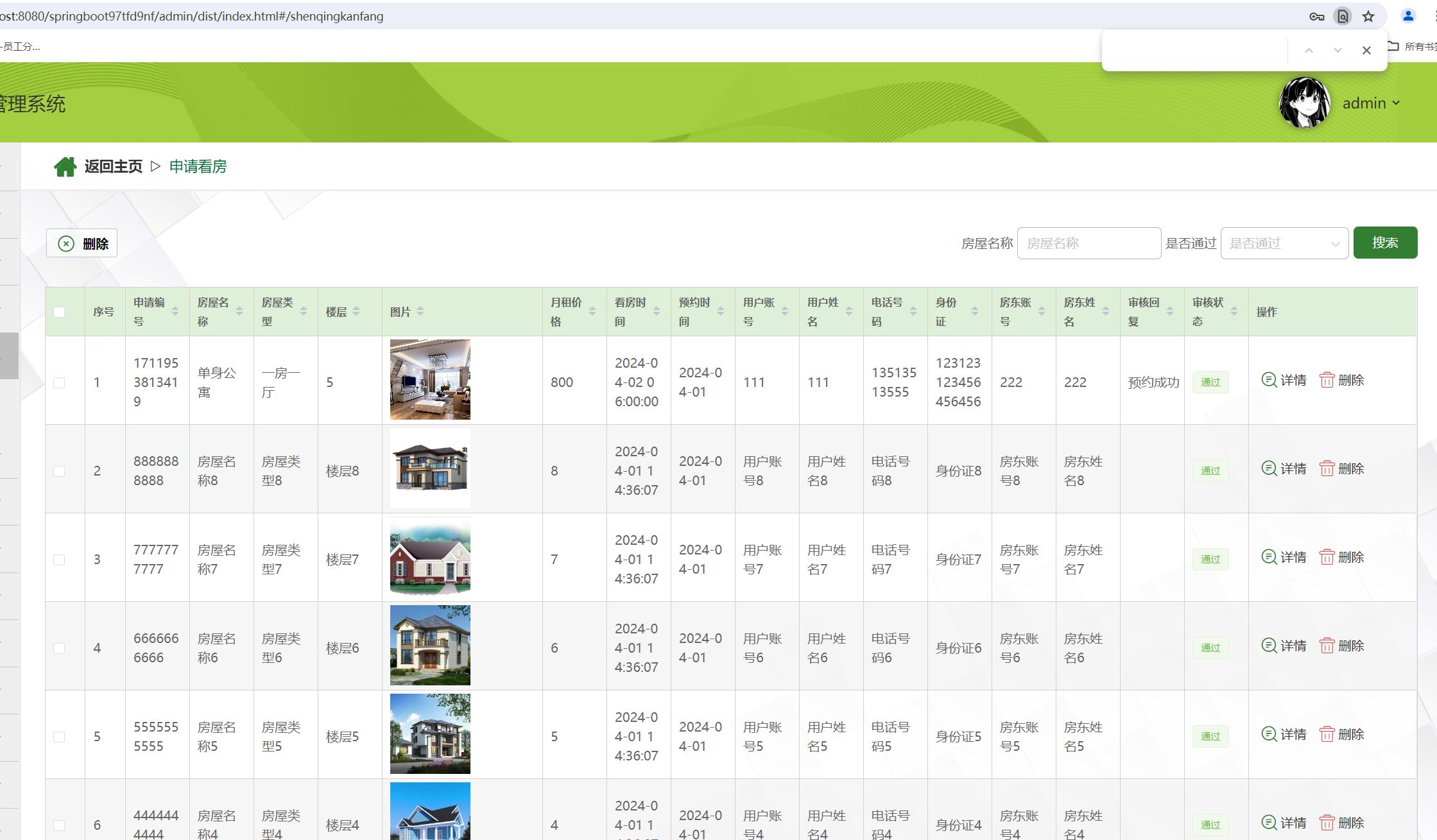Screen dimensions: 1437x840
Task: Open the 是否通过 dropdown
Action: tap(1284, 243)
